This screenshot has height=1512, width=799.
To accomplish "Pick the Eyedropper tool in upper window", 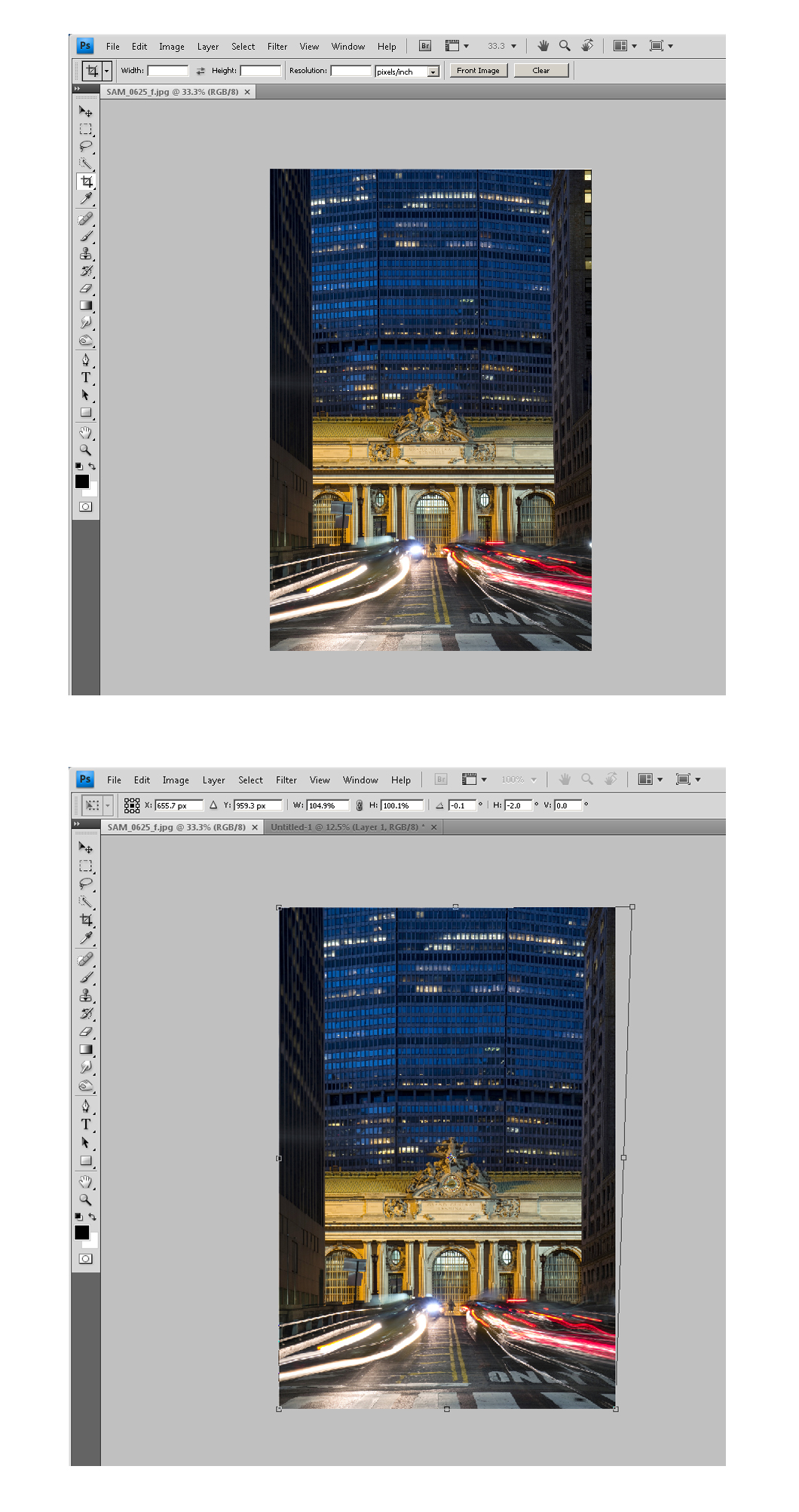I will pos(86,199).
